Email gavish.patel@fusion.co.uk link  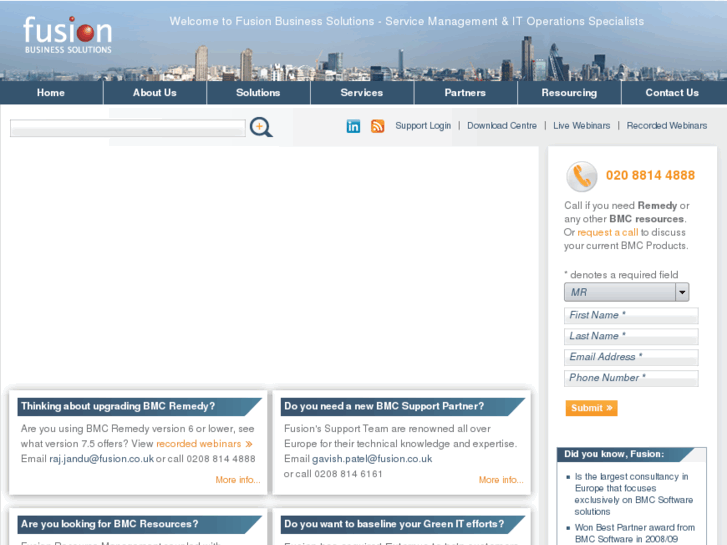pos(372,459)
